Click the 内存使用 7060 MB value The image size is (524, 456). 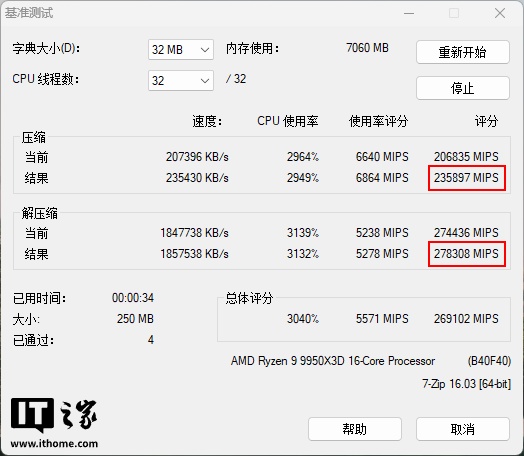tap(367, 48)
